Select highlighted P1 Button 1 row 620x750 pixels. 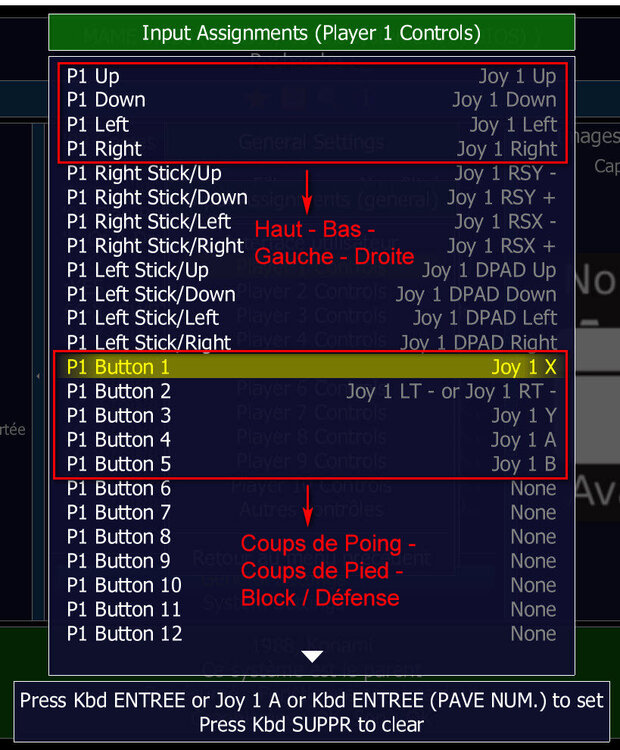coord(311,367)
